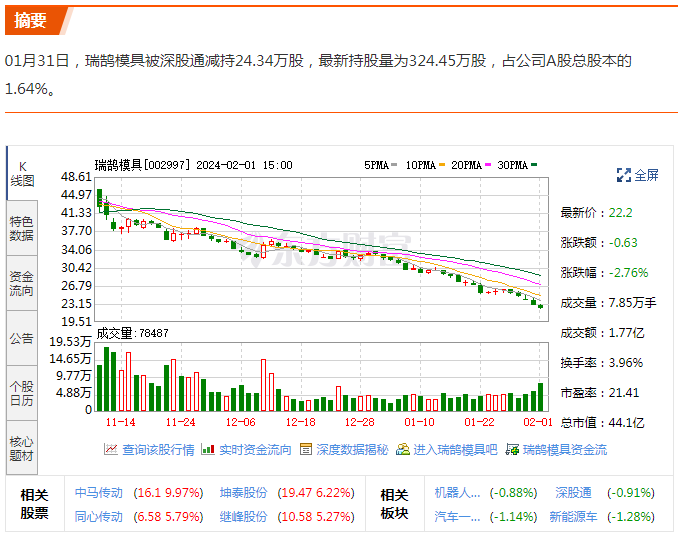
Task: Click the 相关股票 heading
Action: pyautogui.click(x=34, y=504)
